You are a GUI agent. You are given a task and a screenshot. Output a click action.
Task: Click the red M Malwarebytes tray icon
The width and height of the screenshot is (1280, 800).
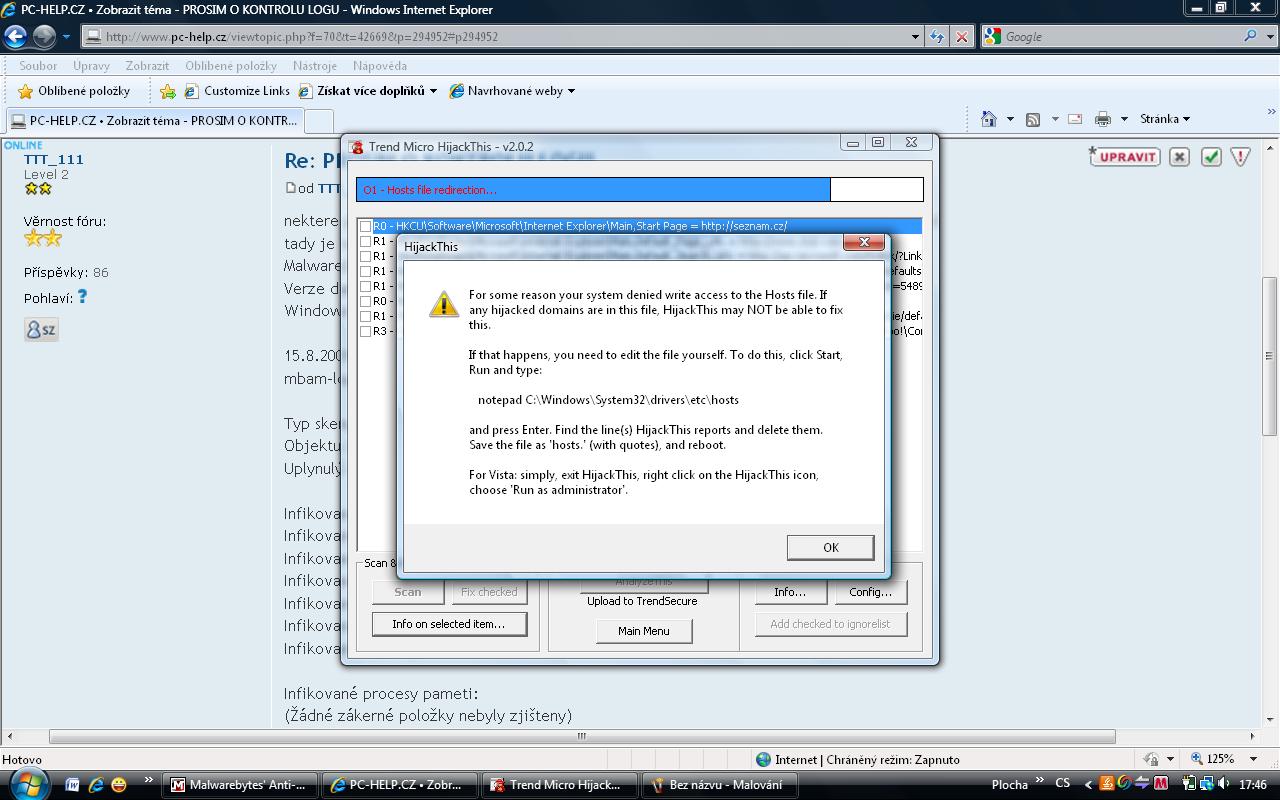(1161, 784)
